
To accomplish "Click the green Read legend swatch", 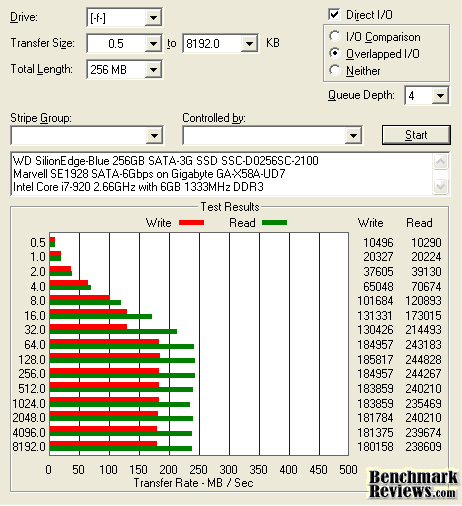I will [x=274, y=223].
